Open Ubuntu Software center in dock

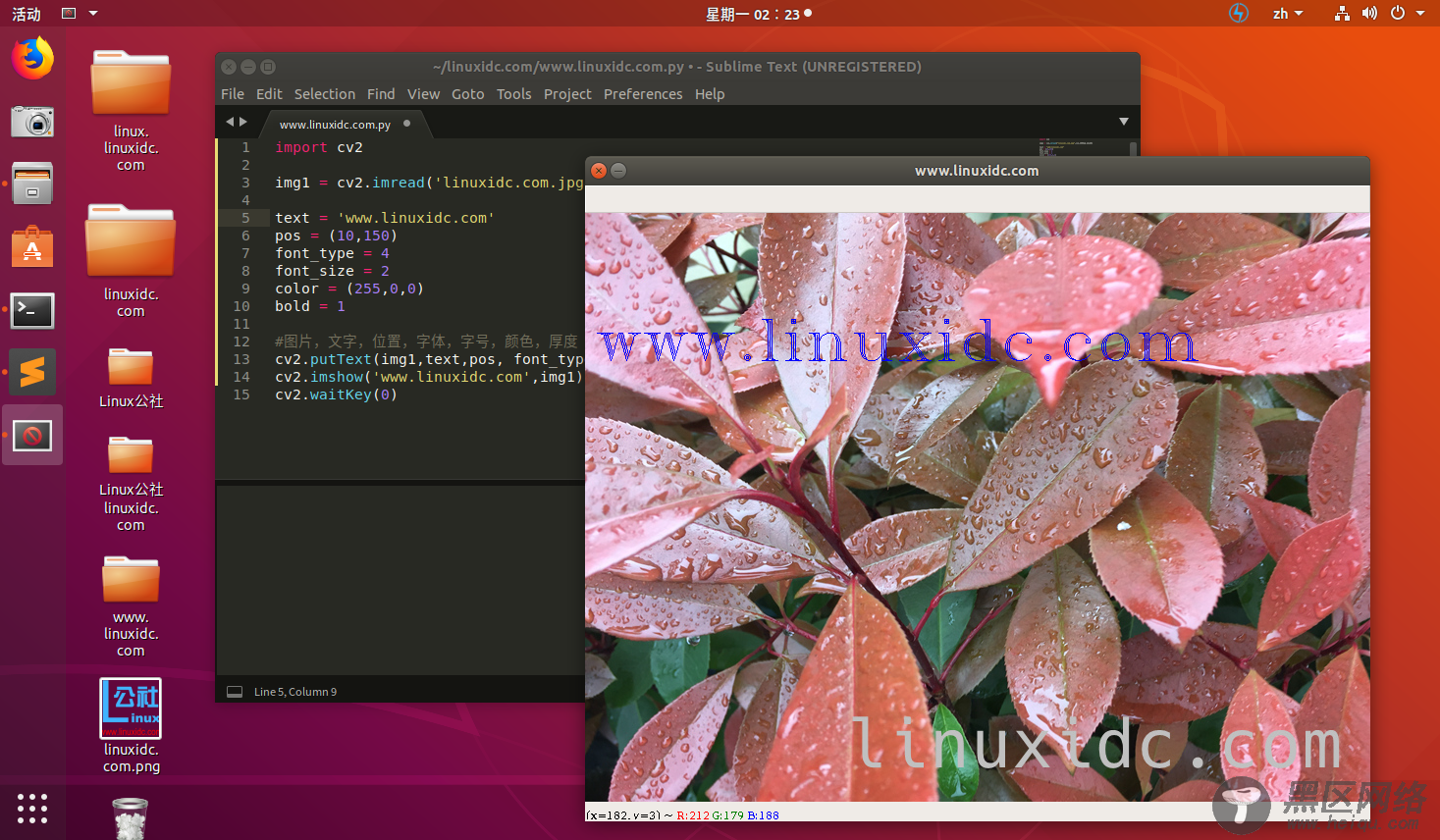(32, 247)
